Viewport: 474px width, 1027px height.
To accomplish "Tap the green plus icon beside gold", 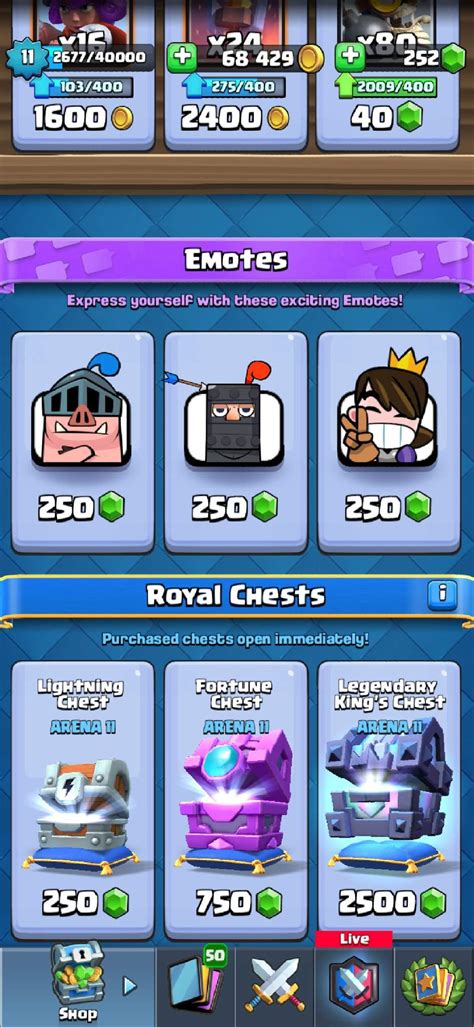I will [181, 58].
